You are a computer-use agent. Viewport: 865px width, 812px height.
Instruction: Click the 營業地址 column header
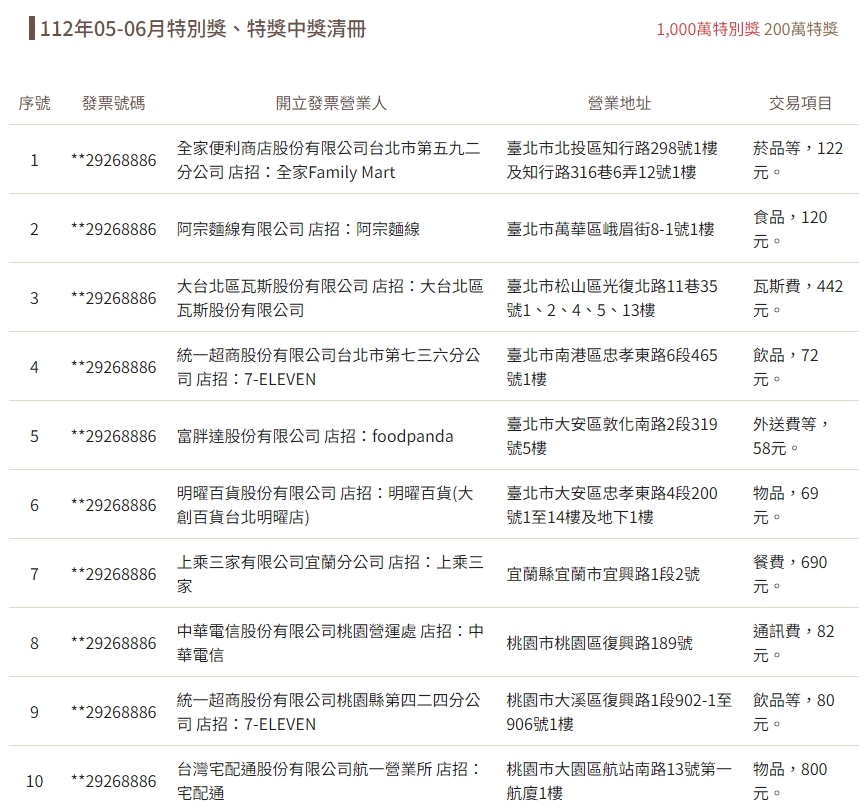click(x=620, y=103)
